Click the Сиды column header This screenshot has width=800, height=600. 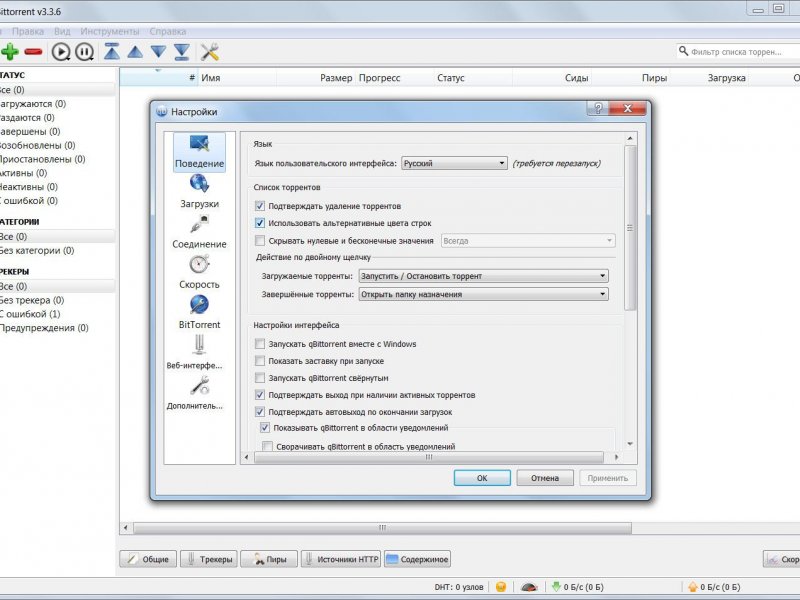tap(552, 78)
